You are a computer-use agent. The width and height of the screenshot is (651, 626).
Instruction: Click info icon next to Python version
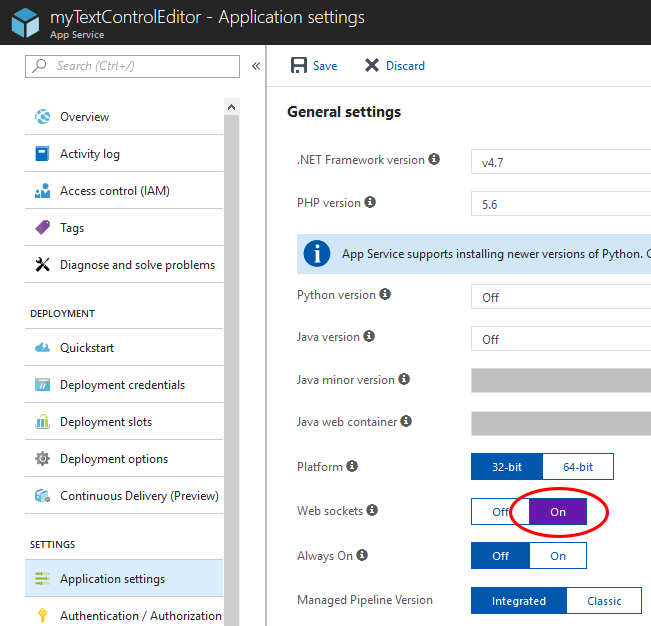(x=385, y=294)
